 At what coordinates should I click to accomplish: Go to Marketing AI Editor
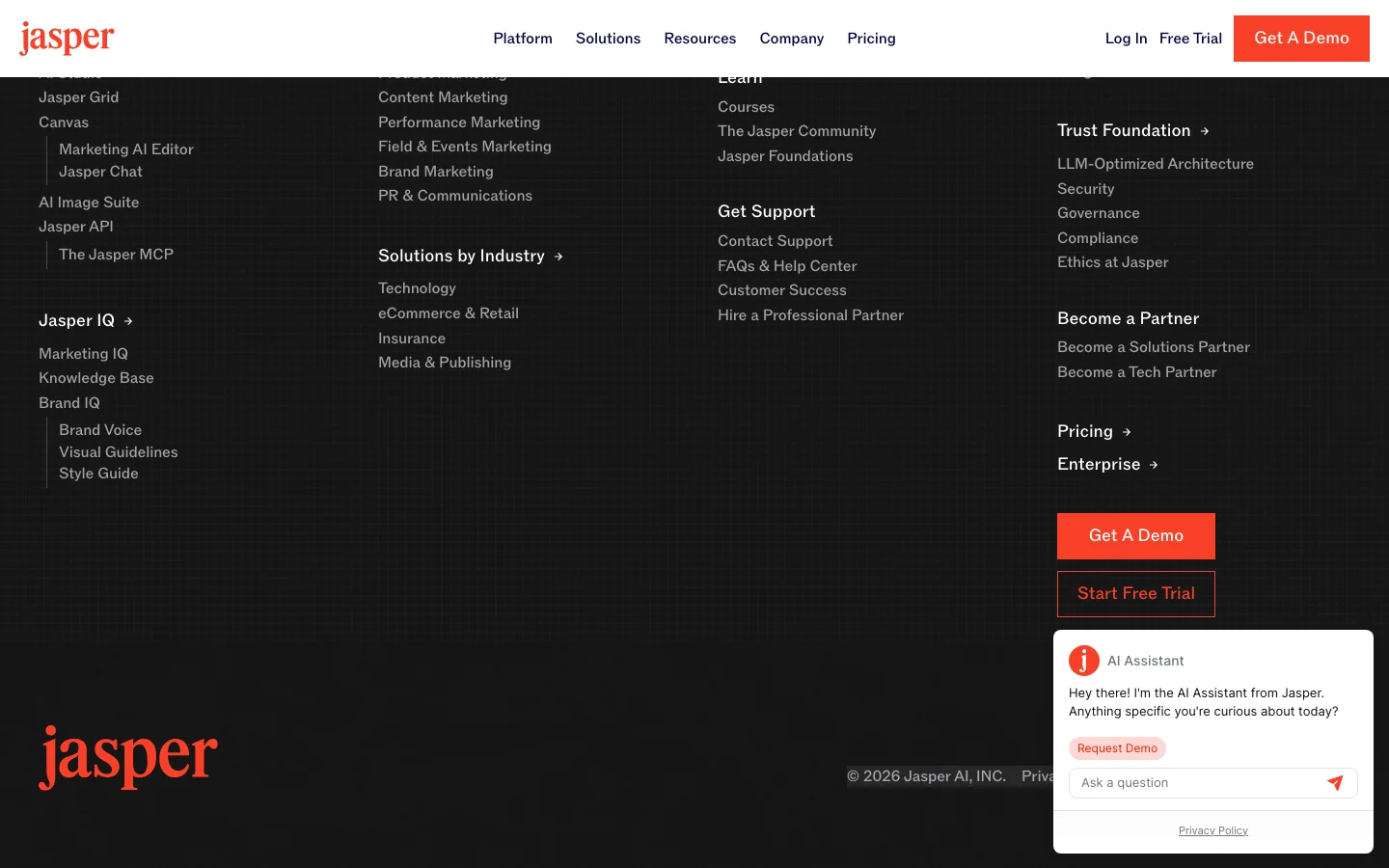pyautogui.click(x=126, y=149)
